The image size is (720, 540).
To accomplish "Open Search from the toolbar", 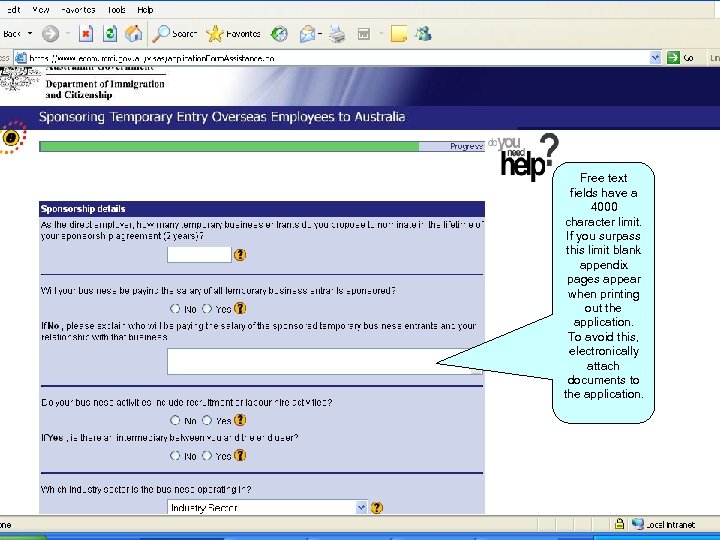I will coord(174,34).
